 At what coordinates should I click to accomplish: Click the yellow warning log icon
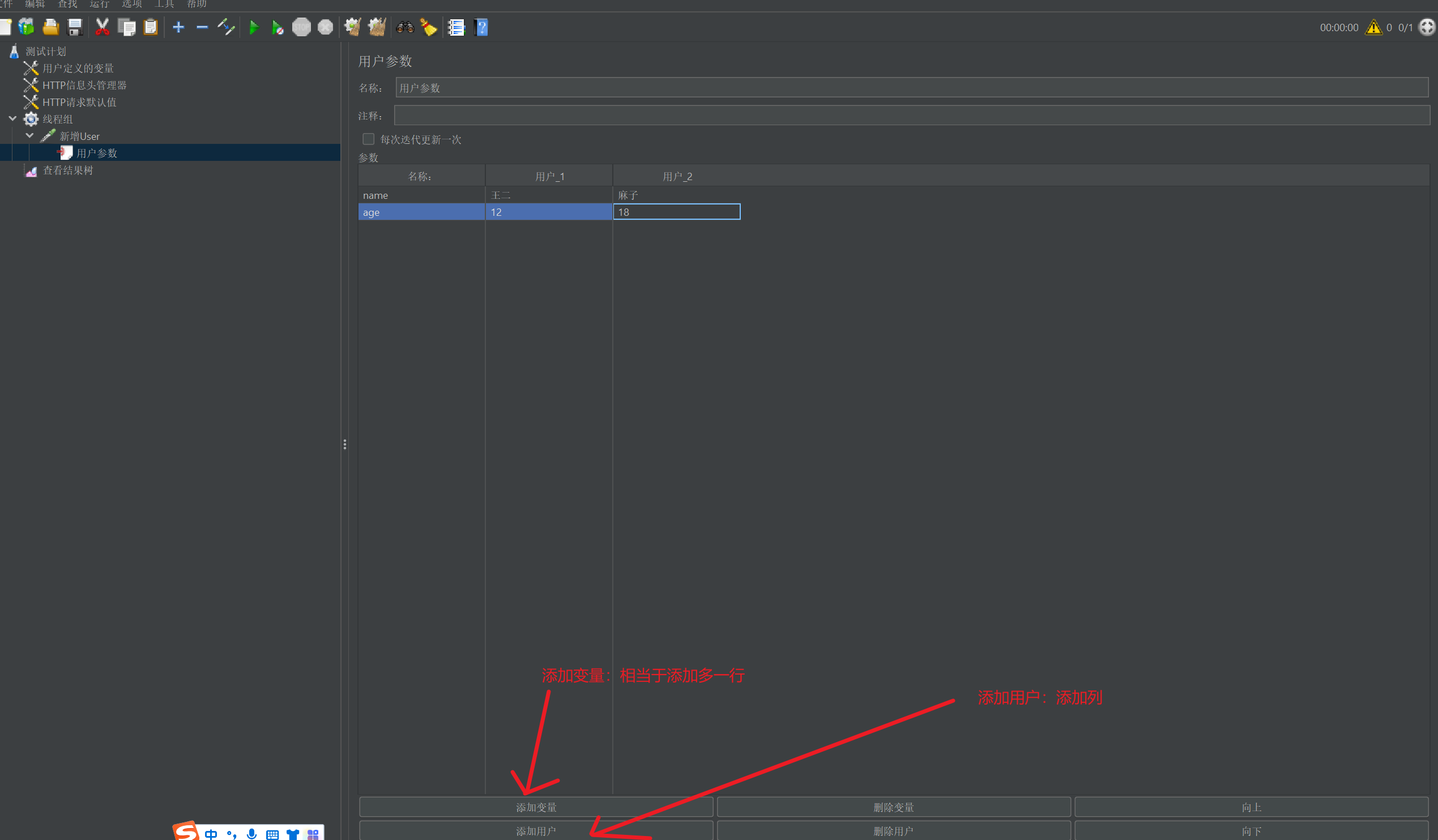(1373, 27)
